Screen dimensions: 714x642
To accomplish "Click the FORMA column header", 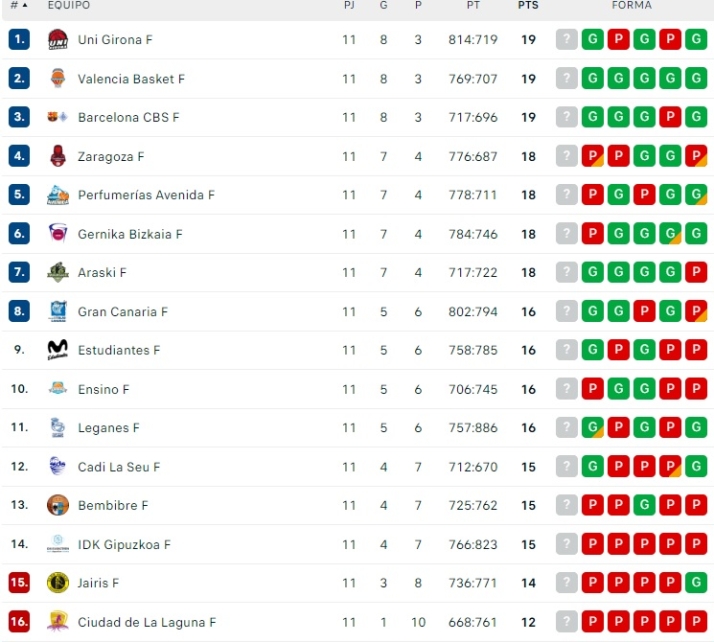I will pos(631,6).
